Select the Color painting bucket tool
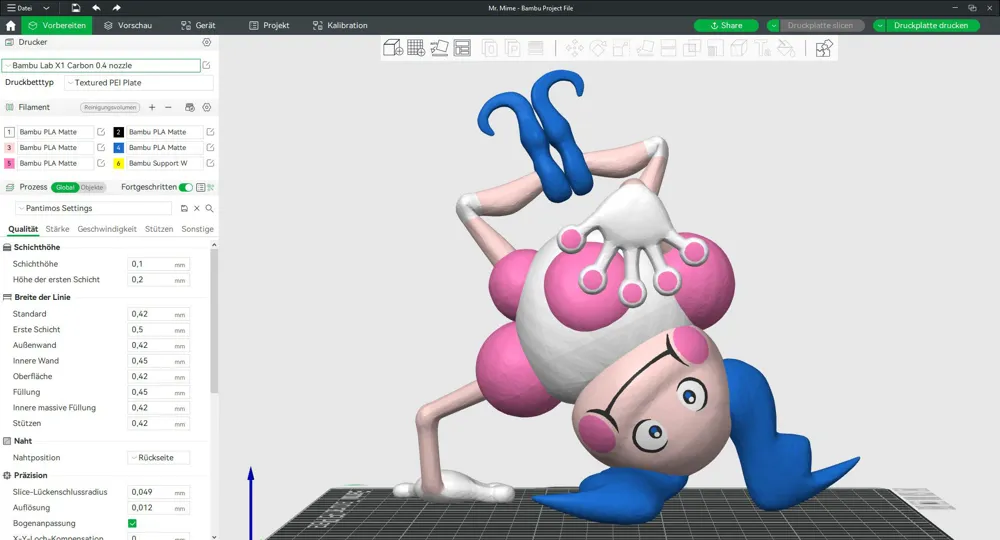1000x540 pixels. (786, 48)
